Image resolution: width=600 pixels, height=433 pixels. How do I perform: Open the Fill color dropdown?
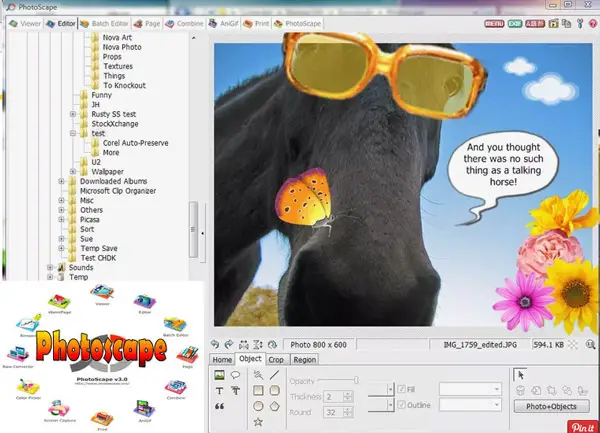[x=470, y=389]
